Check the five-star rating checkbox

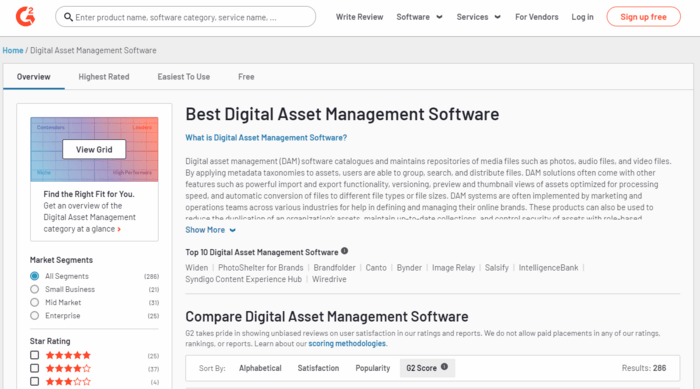pos(34,355)
